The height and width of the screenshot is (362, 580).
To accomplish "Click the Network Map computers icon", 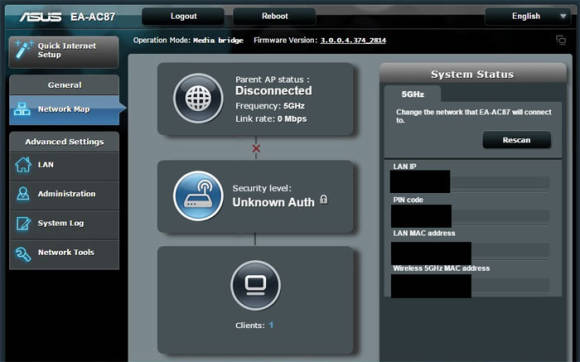I will 22,109.
